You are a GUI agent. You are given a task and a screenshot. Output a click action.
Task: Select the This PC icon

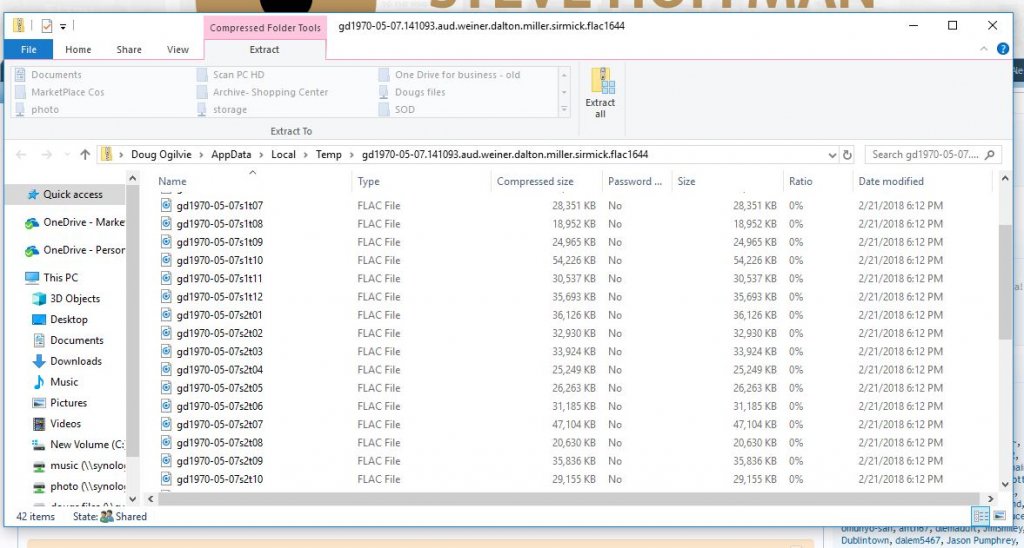point(32,278)
